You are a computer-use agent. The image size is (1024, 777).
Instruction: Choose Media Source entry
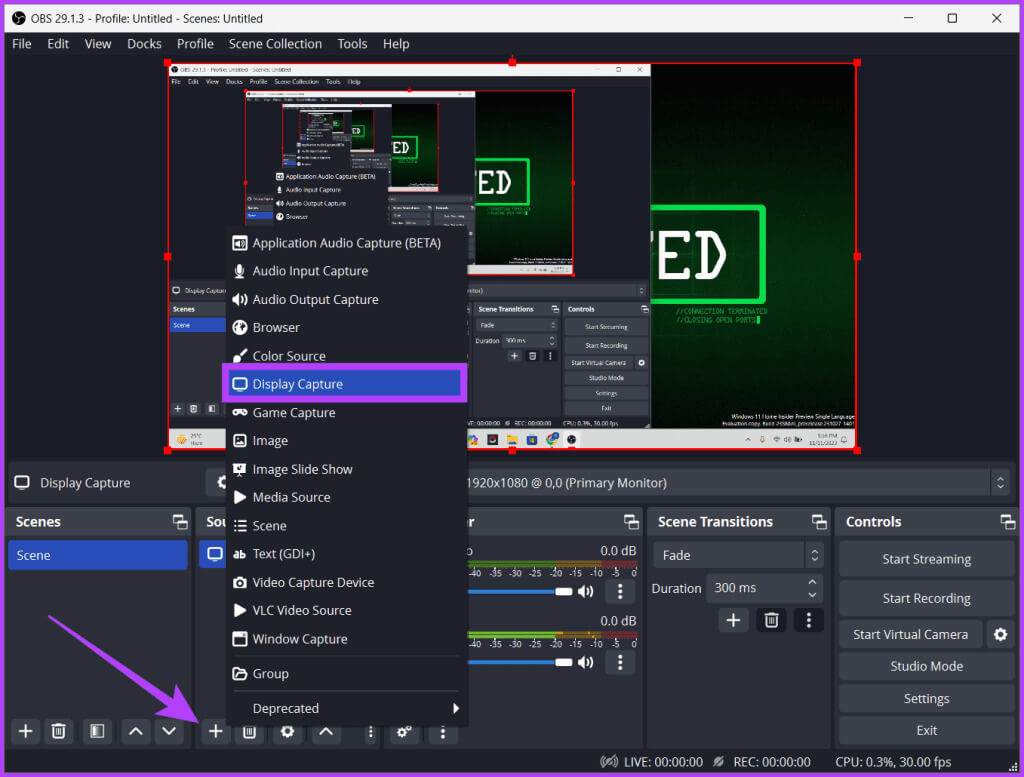point(346,498)
